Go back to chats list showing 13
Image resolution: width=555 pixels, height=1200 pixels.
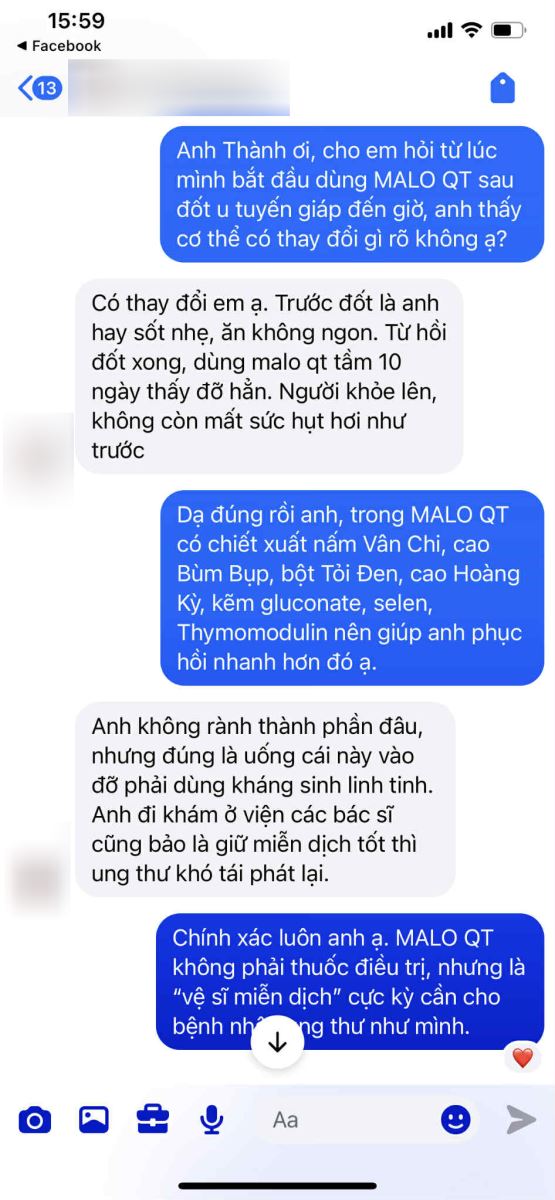click(x=40, y=88)
